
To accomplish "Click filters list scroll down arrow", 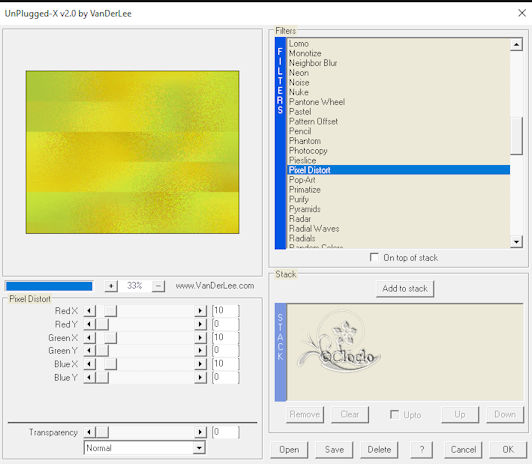I will pos(516,242).
